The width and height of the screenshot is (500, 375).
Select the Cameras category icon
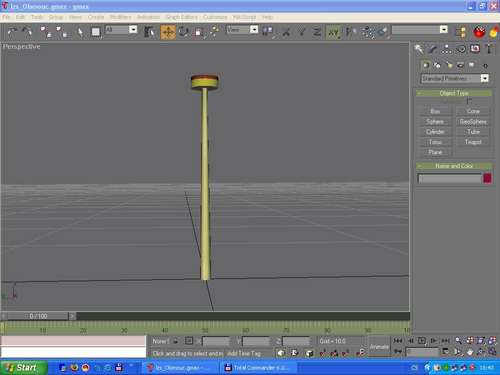[460, 65]
